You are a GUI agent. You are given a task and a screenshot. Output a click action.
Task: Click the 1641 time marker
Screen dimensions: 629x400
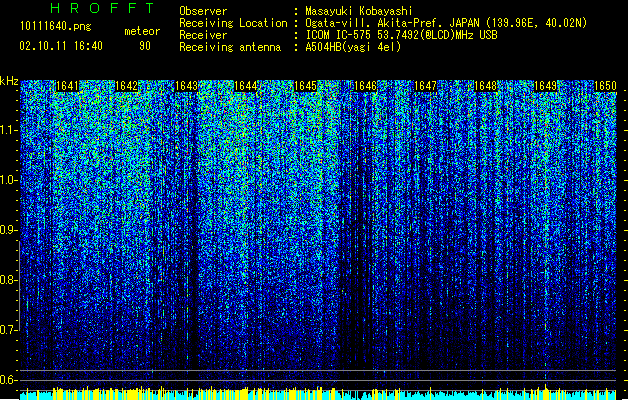[x=67, y=86]
